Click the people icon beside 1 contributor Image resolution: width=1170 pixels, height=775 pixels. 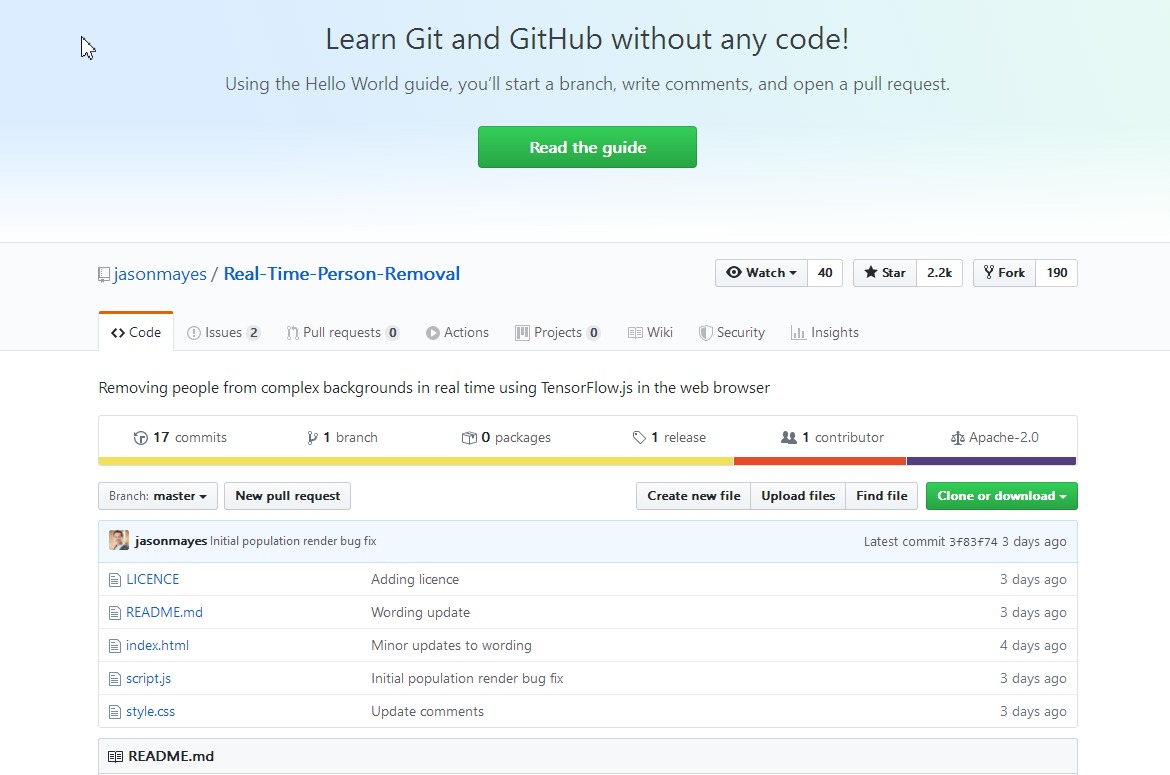789,437
